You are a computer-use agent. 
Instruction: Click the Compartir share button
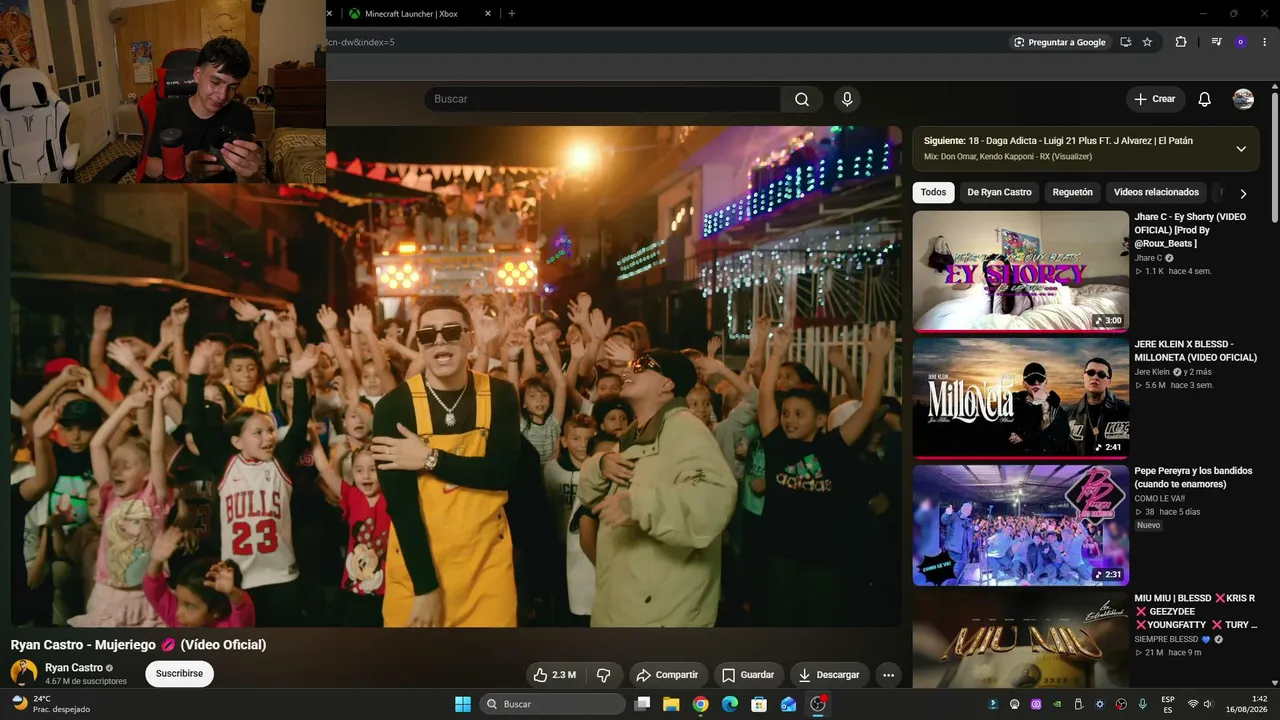coord(667,675)
